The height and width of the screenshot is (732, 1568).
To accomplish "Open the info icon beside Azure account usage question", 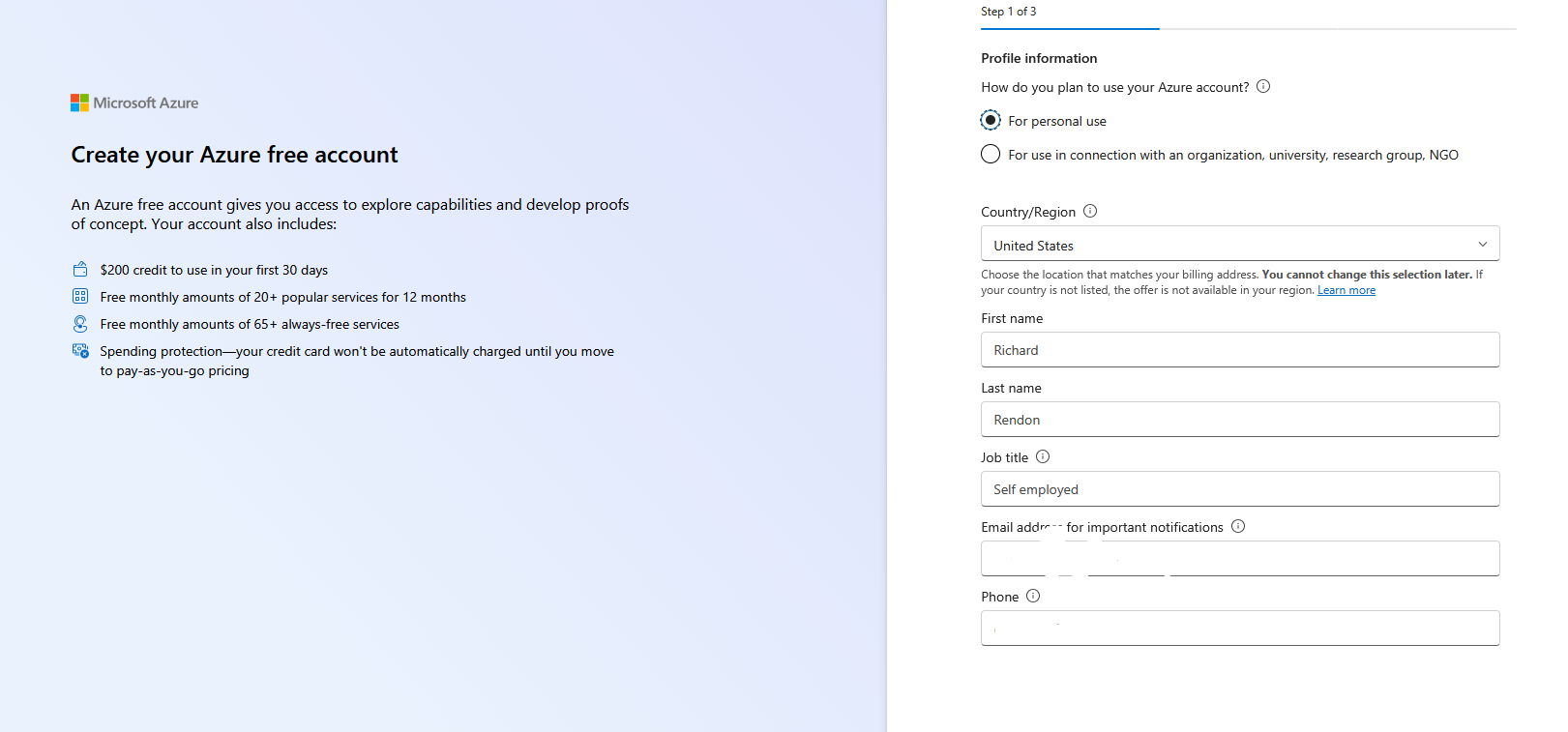I will 1263,86.
